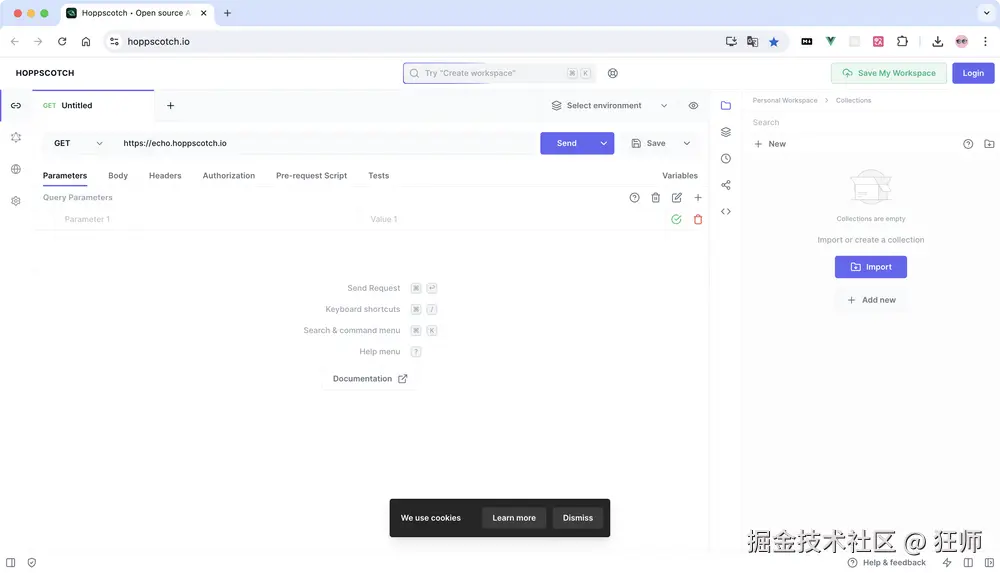The height and width of the screenshot is (573, 1000).
Task: Open browser downloads icon
Action: [938, 41]
